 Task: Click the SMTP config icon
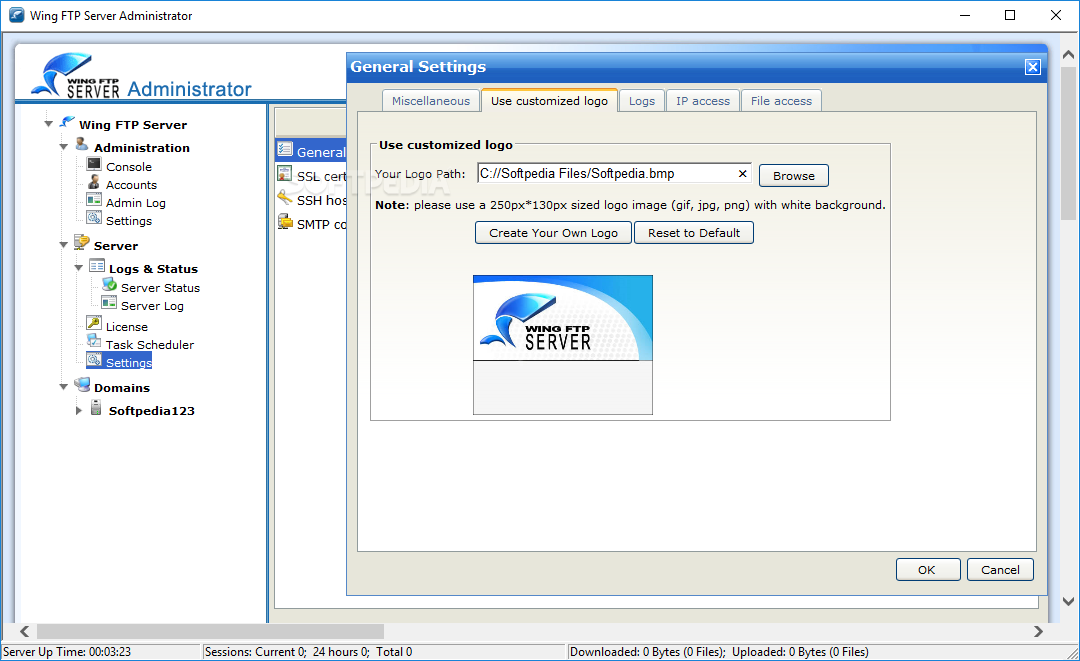click(285, 222)
